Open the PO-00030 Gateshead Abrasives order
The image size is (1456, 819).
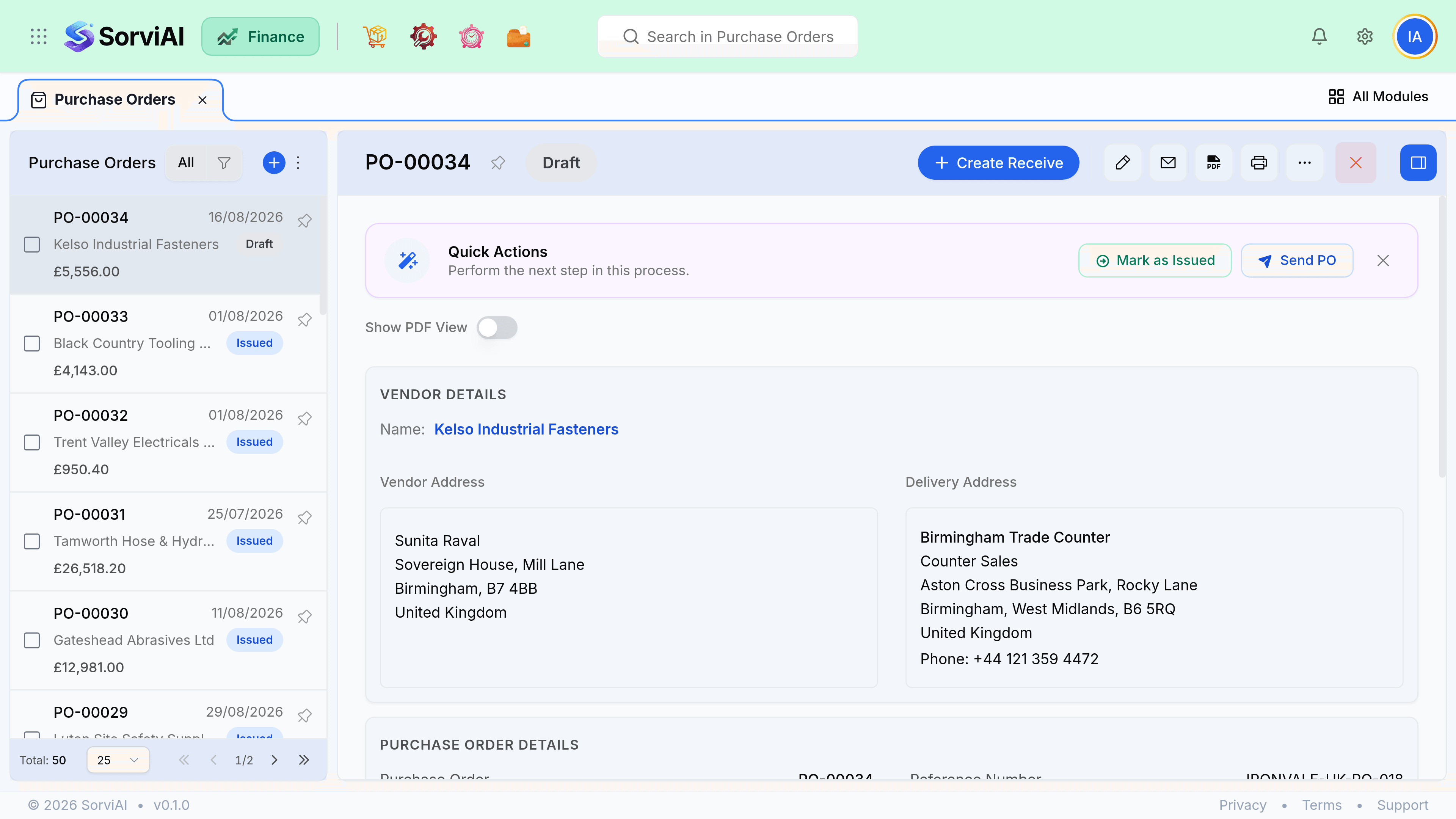168,640
